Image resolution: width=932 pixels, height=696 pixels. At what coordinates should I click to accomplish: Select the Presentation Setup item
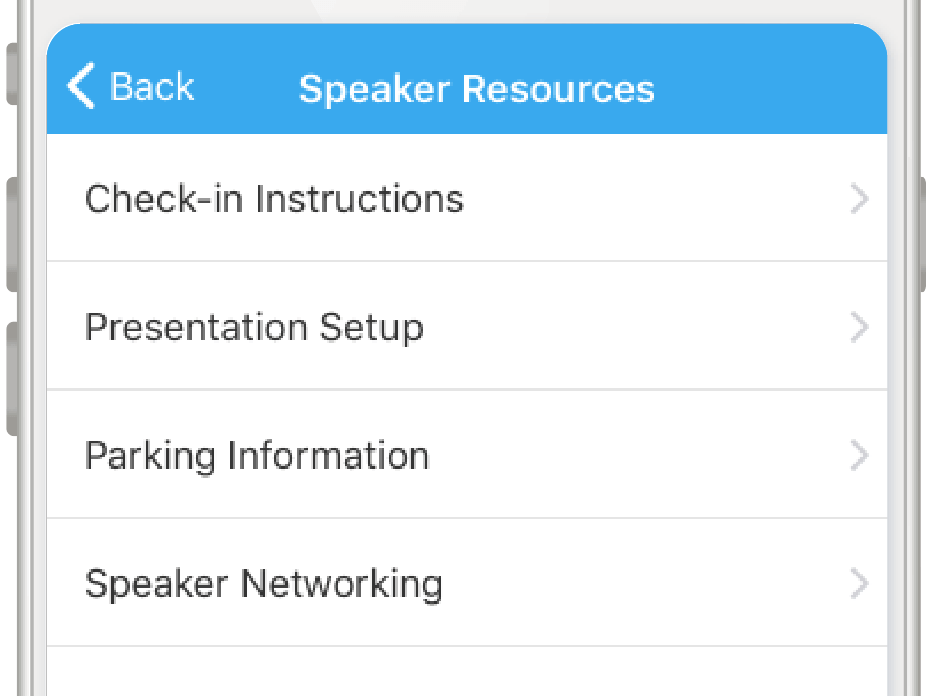[254, 327]
